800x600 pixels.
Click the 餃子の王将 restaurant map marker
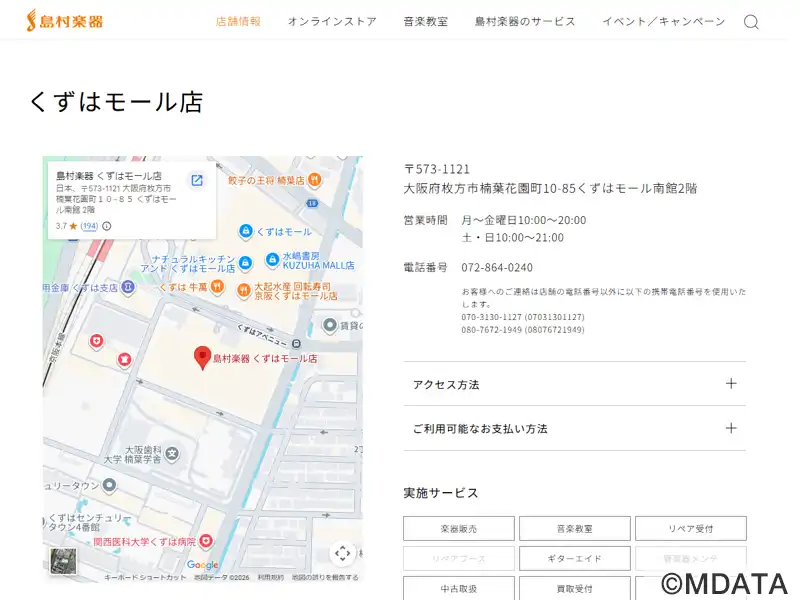pyautogui.click(x=315, y=180)
